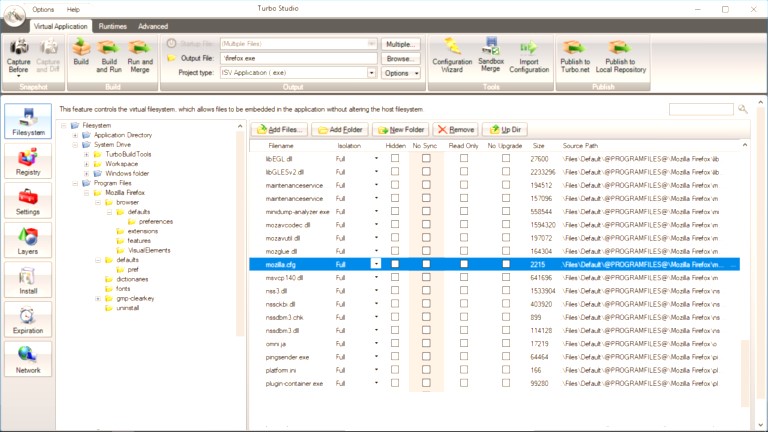This screenshot has width=768, height=432.
Task: Toggle Hidden checkbox for mozilla.cfg
Action: tap(395, 264)
